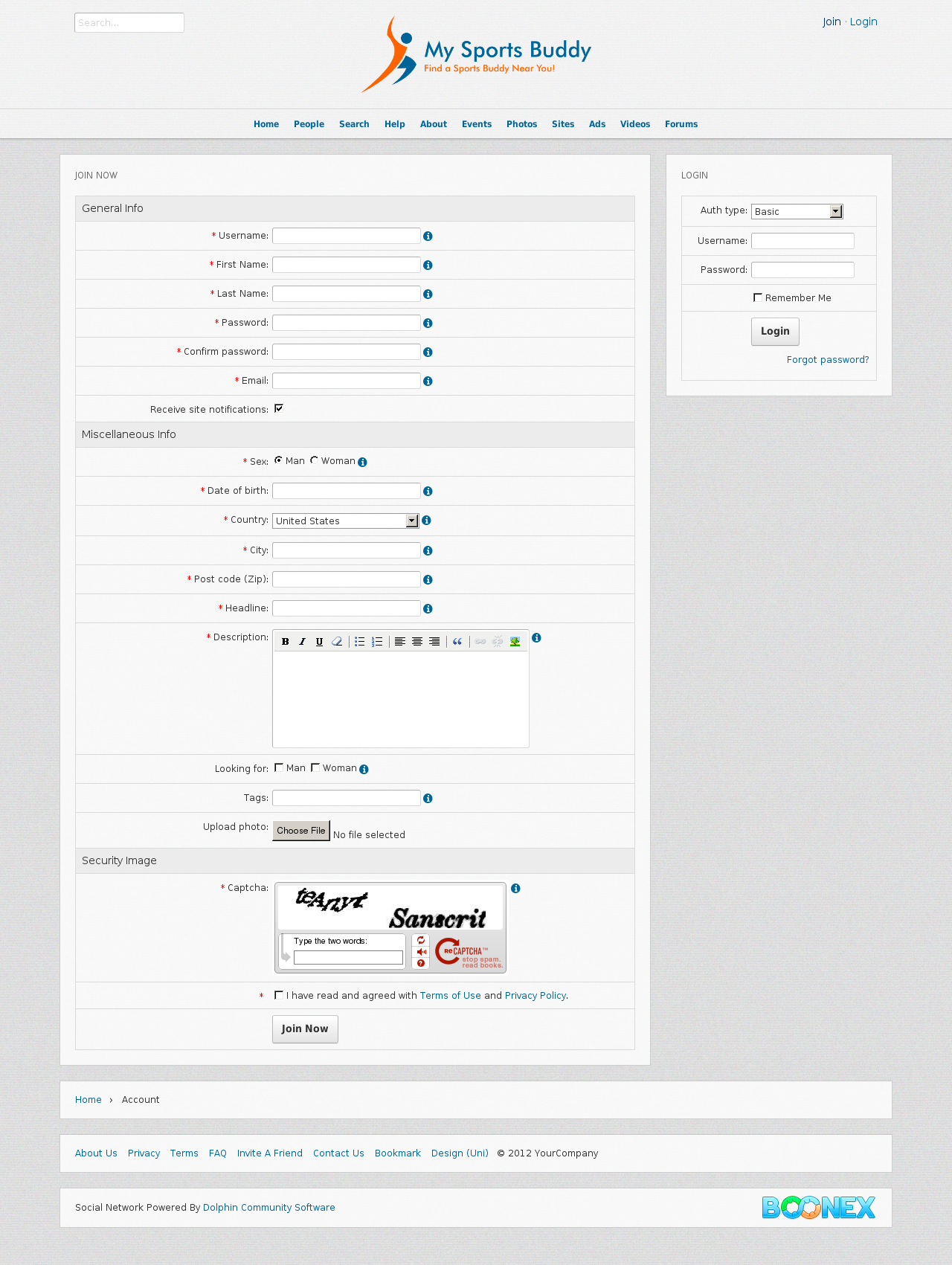Navigate to the Videos menu item

pyautogui.click(x=635, y=124)
